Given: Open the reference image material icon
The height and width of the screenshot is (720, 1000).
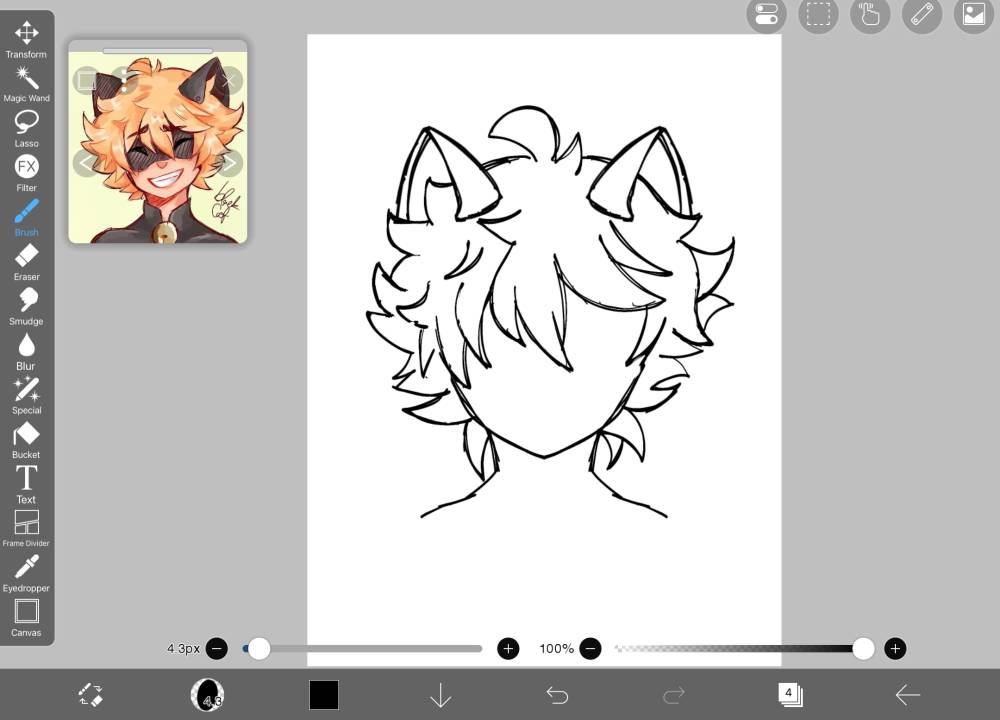Looking at the screenshot, I should click(974, 14).
